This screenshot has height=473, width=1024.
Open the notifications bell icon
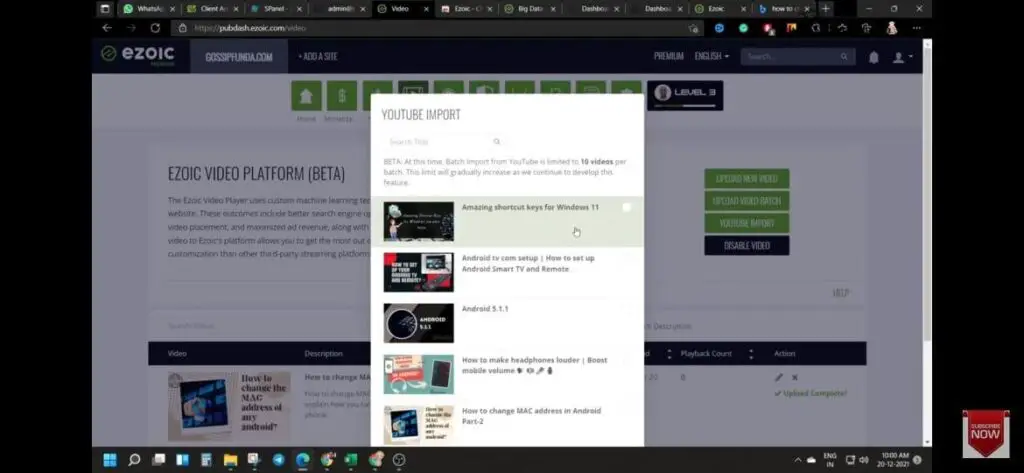pos(873,57)
